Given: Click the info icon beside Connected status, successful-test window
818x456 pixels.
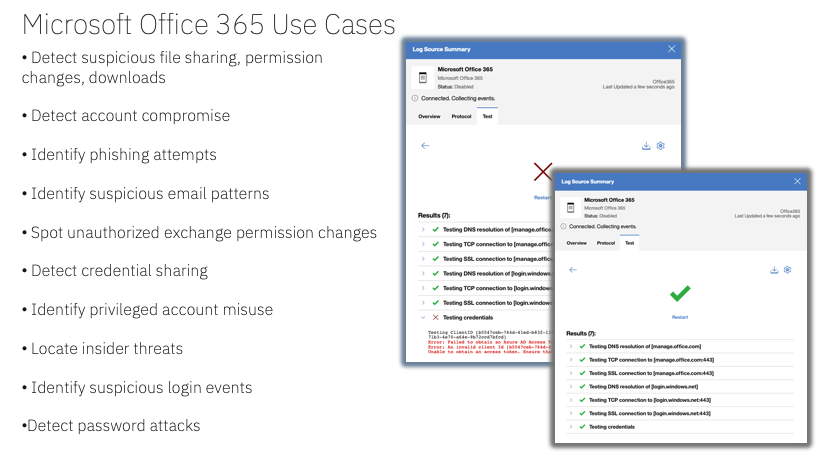Looking at the screenshot, I should point(563,226).
